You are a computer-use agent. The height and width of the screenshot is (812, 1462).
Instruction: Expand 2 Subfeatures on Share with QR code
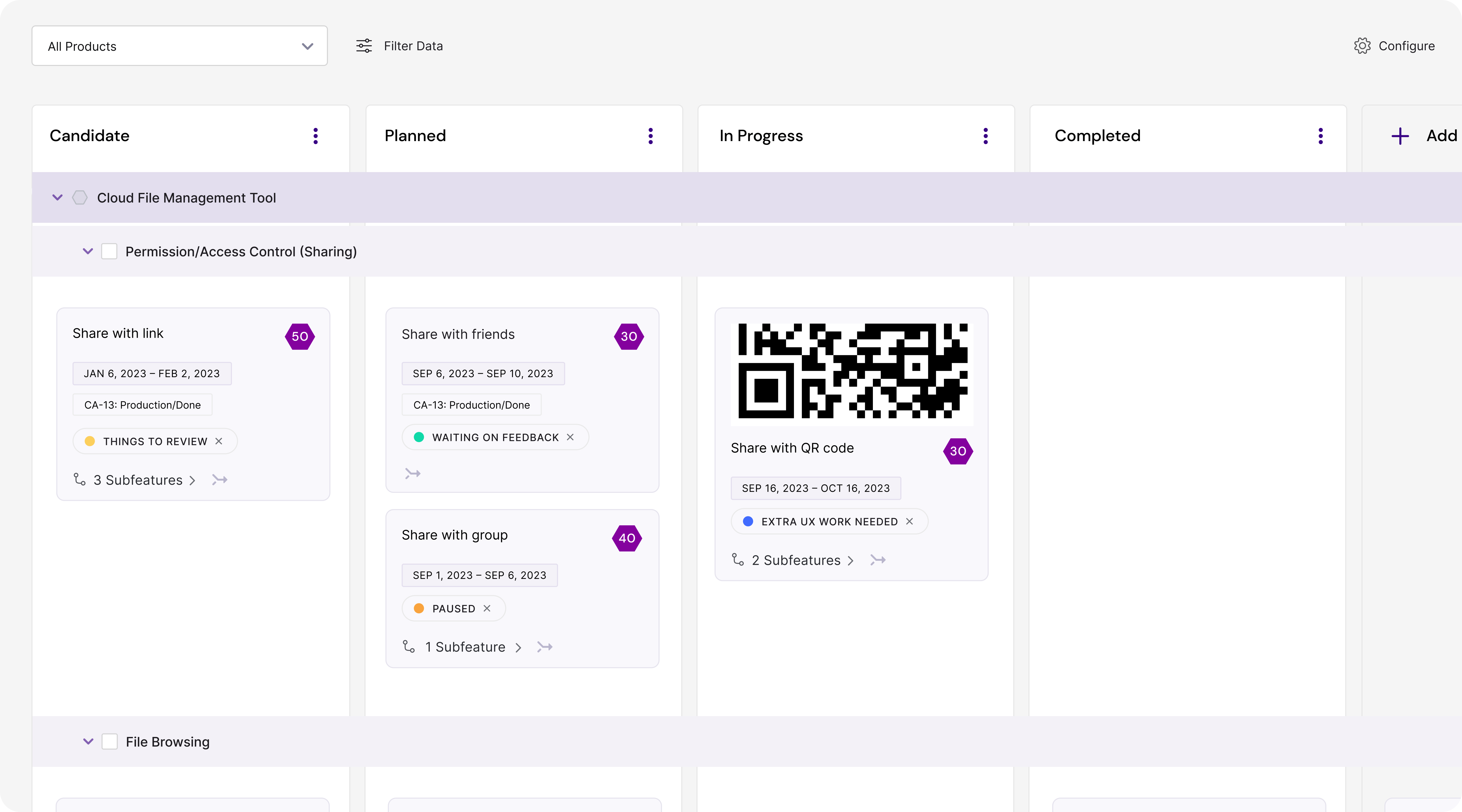(803, 561)
